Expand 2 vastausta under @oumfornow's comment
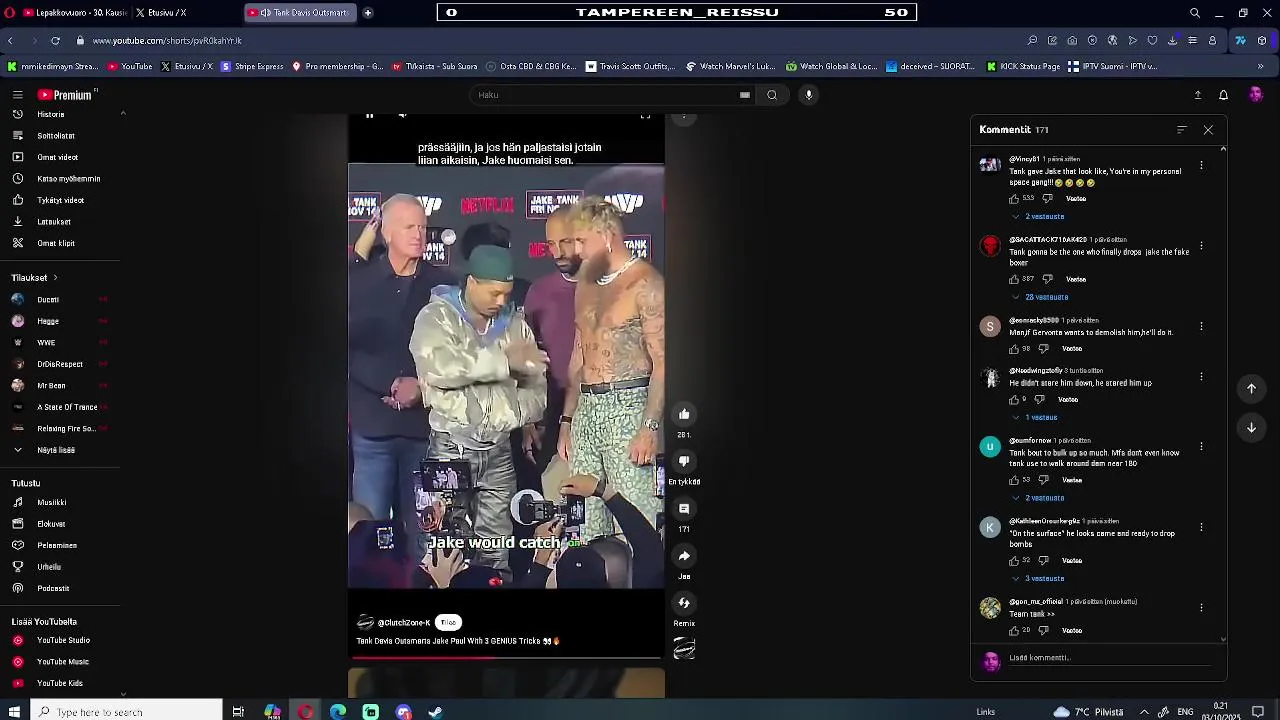This screenshot has height=720, width=1280. tap(1039, 498)
